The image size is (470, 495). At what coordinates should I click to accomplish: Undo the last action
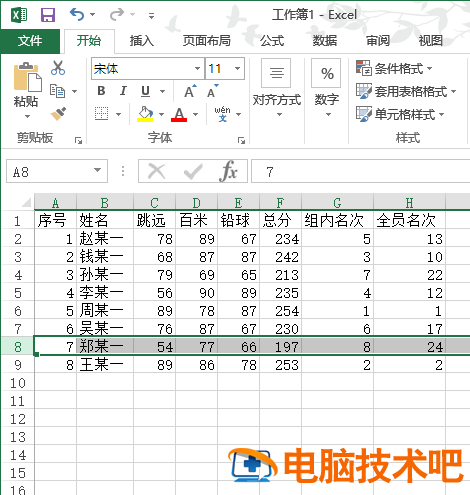pyautogui.click(x=77, y=15)
